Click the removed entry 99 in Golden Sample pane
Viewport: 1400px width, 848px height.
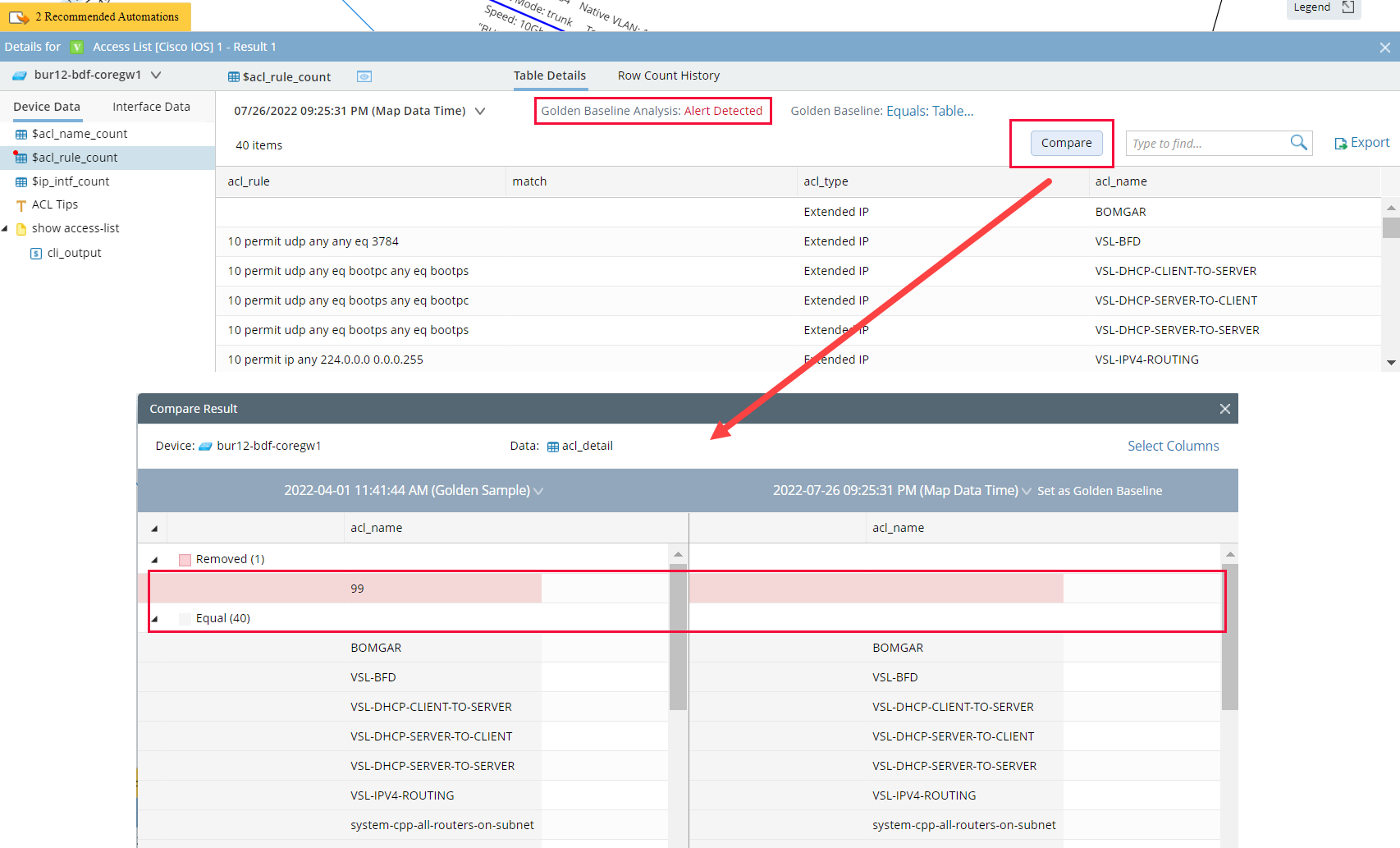coord(357,589)
